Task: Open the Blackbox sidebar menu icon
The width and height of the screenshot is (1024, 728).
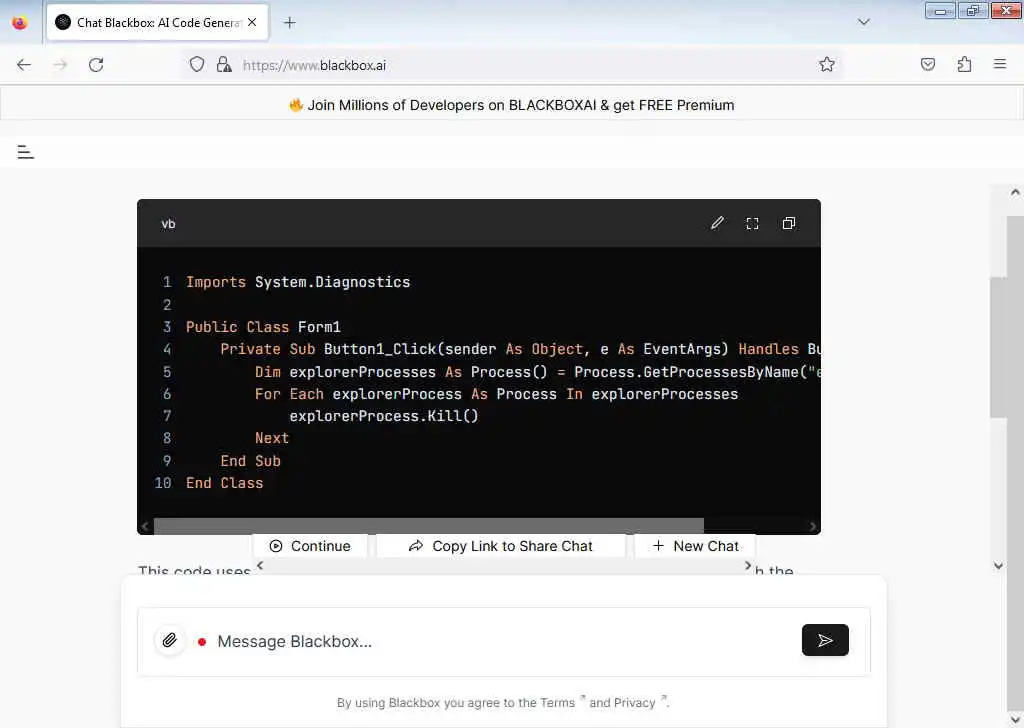Action: [25, 152]
